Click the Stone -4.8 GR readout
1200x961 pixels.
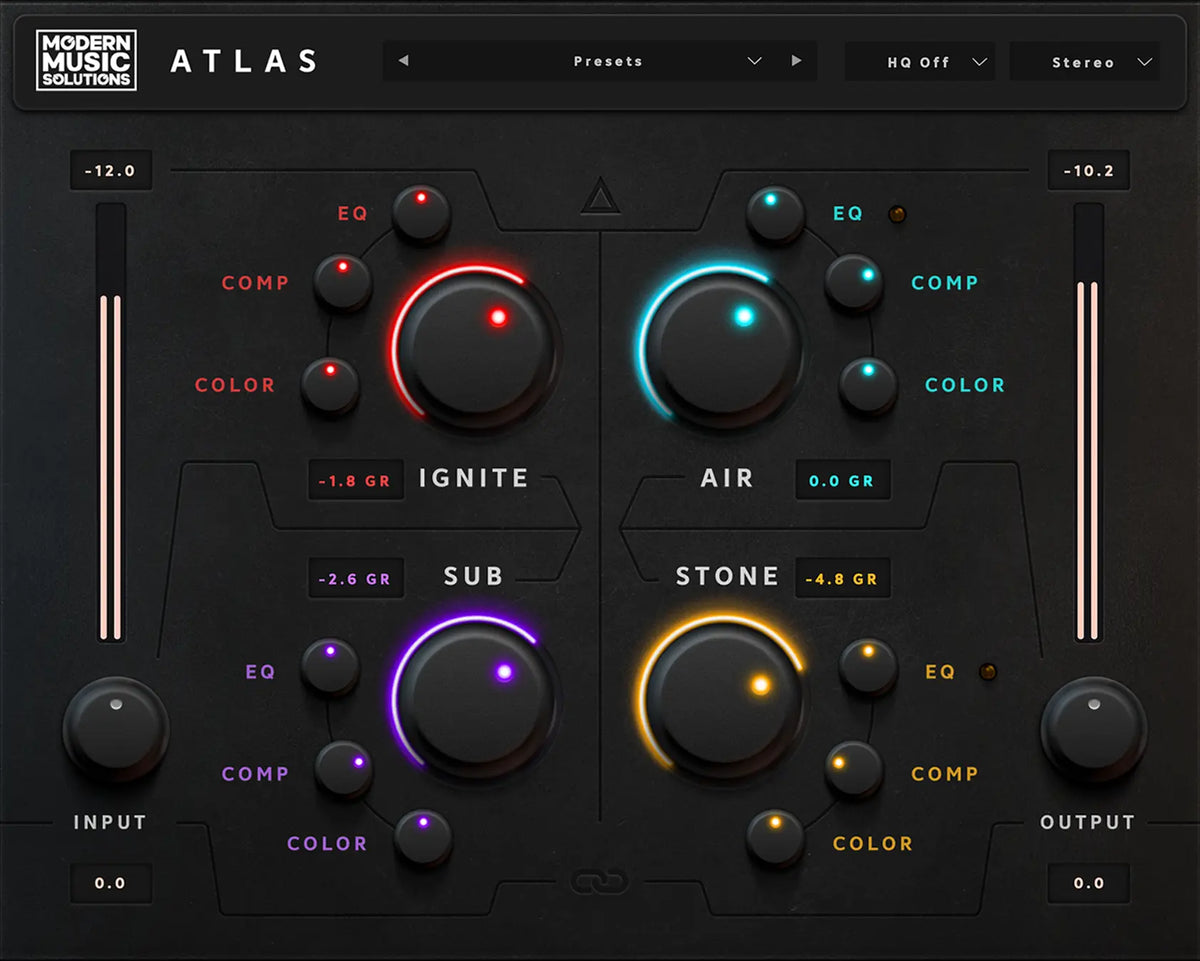(842, 579)
